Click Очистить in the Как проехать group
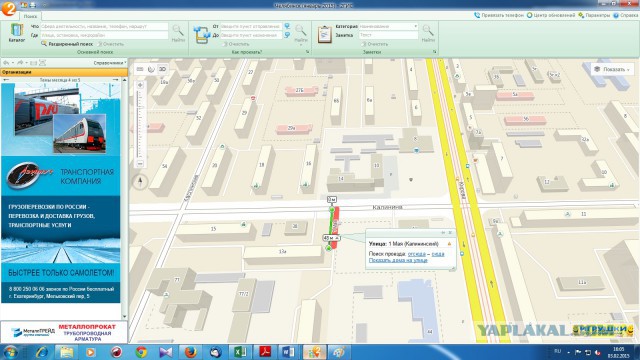This screenshot has width=640, height=360. point(236,44)
